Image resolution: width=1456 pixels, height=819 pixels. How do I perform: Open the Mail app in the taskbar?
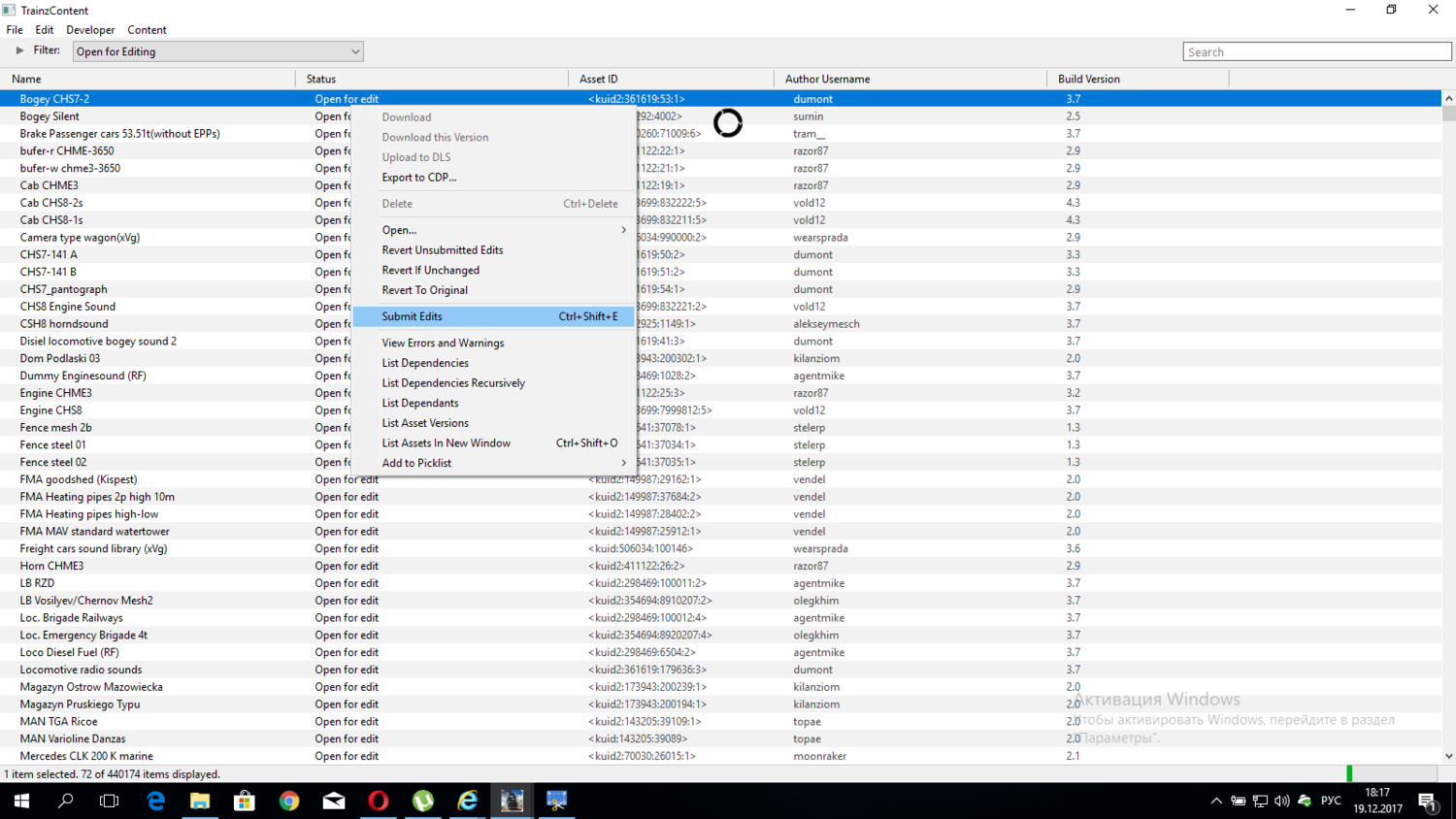click(334, 801)
